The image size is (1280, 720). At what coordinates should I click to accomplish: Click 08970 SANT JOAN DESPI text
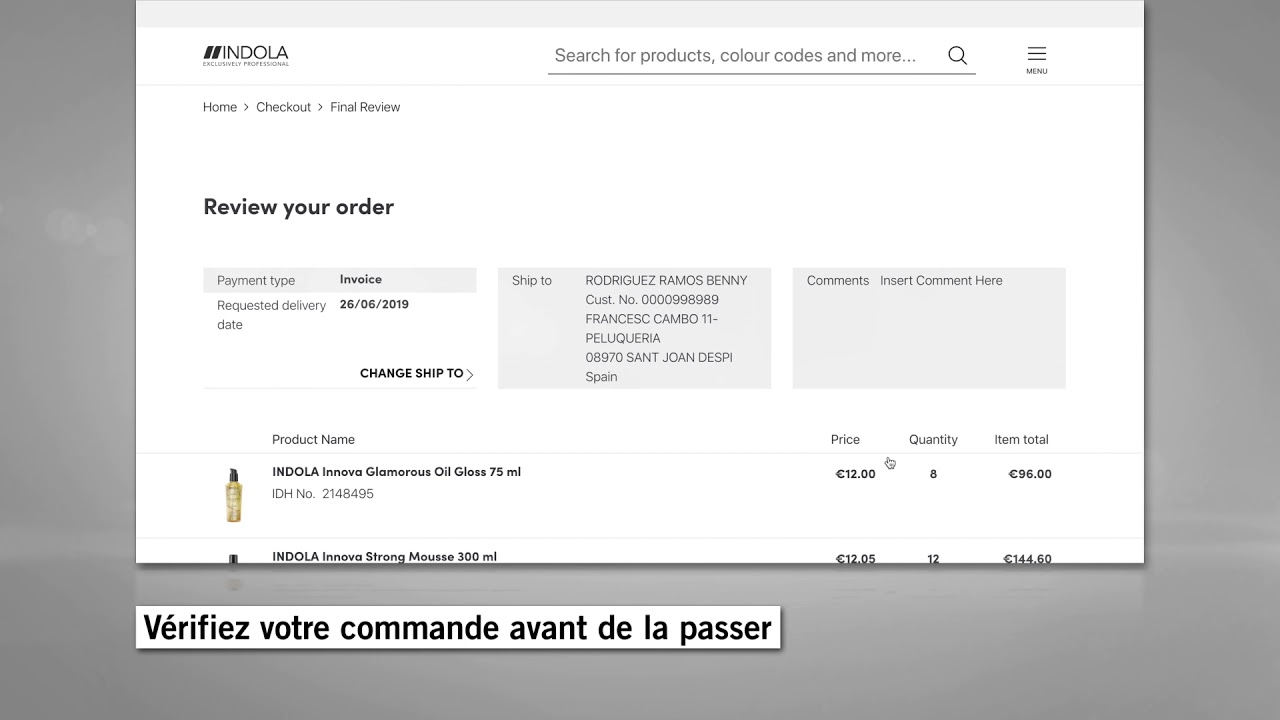pos(659,357)
